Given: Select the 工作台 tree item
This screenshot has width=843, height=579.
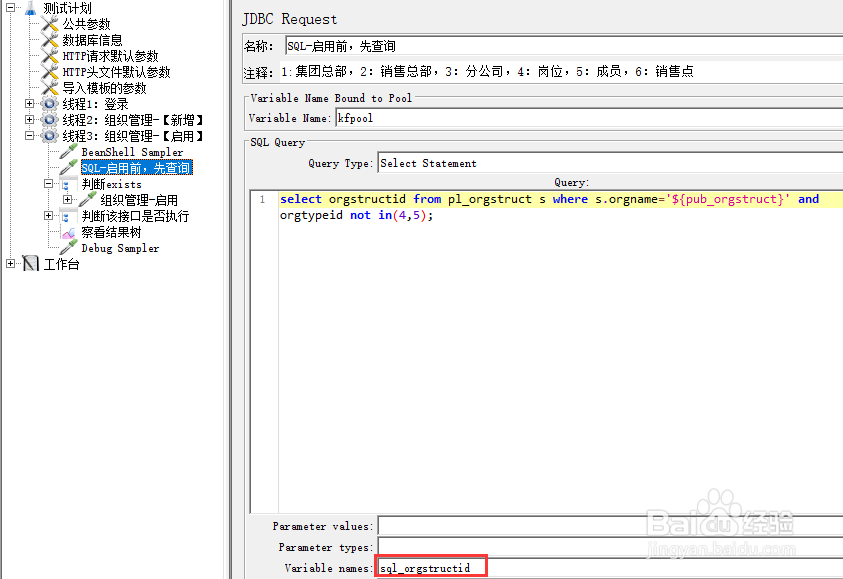Looking at the screenshot, I should 61,264.
